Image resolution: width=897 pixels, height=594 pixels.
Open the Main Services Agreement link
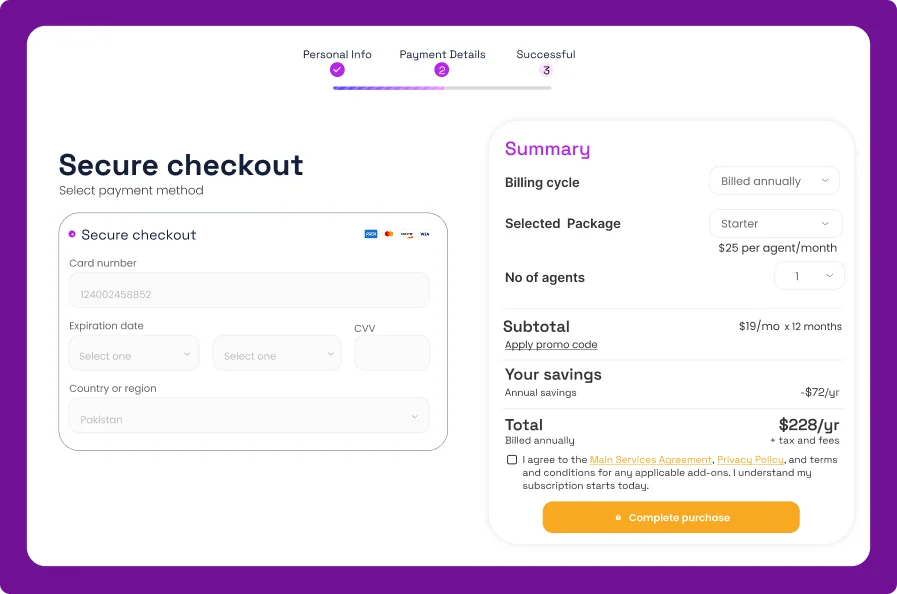tap(651, 460)
